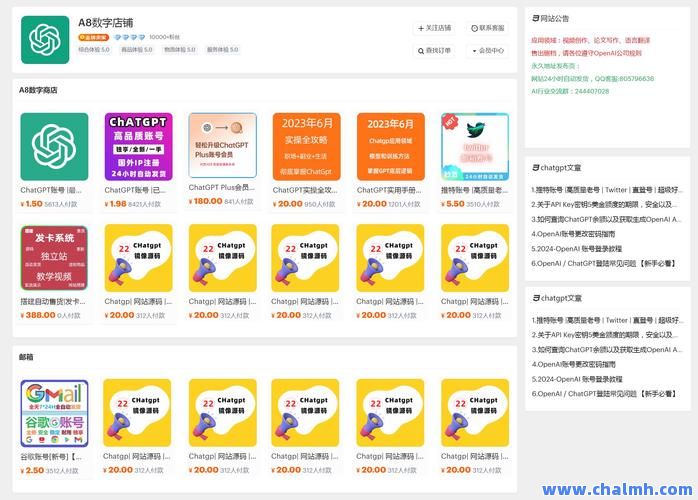Open the 2023年6月 实操全攻略 product image

coord(306,146)
